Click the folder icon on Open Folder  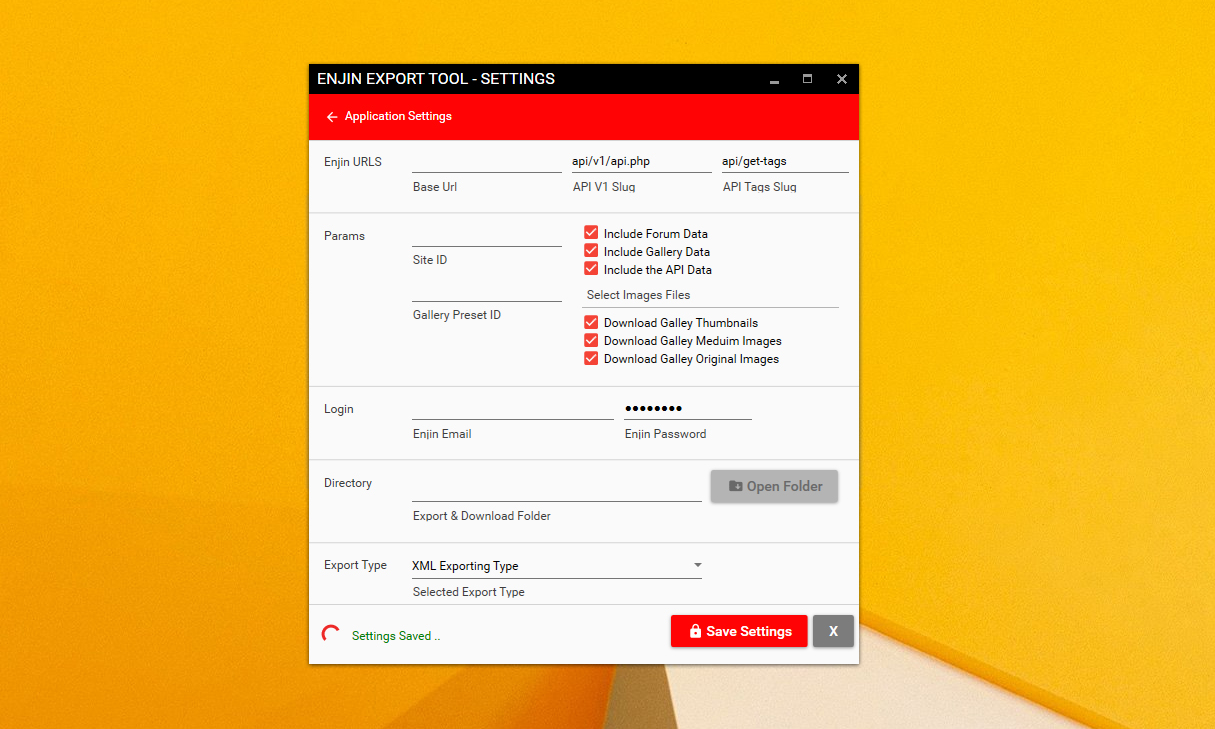point(736,486)
